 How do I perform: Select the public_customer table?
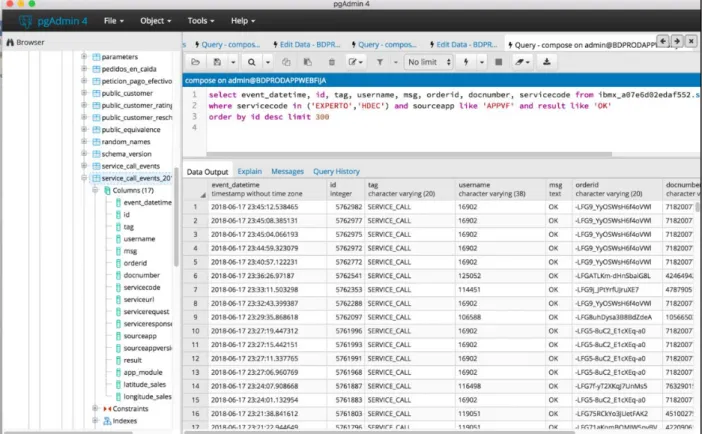click(127, 93)
